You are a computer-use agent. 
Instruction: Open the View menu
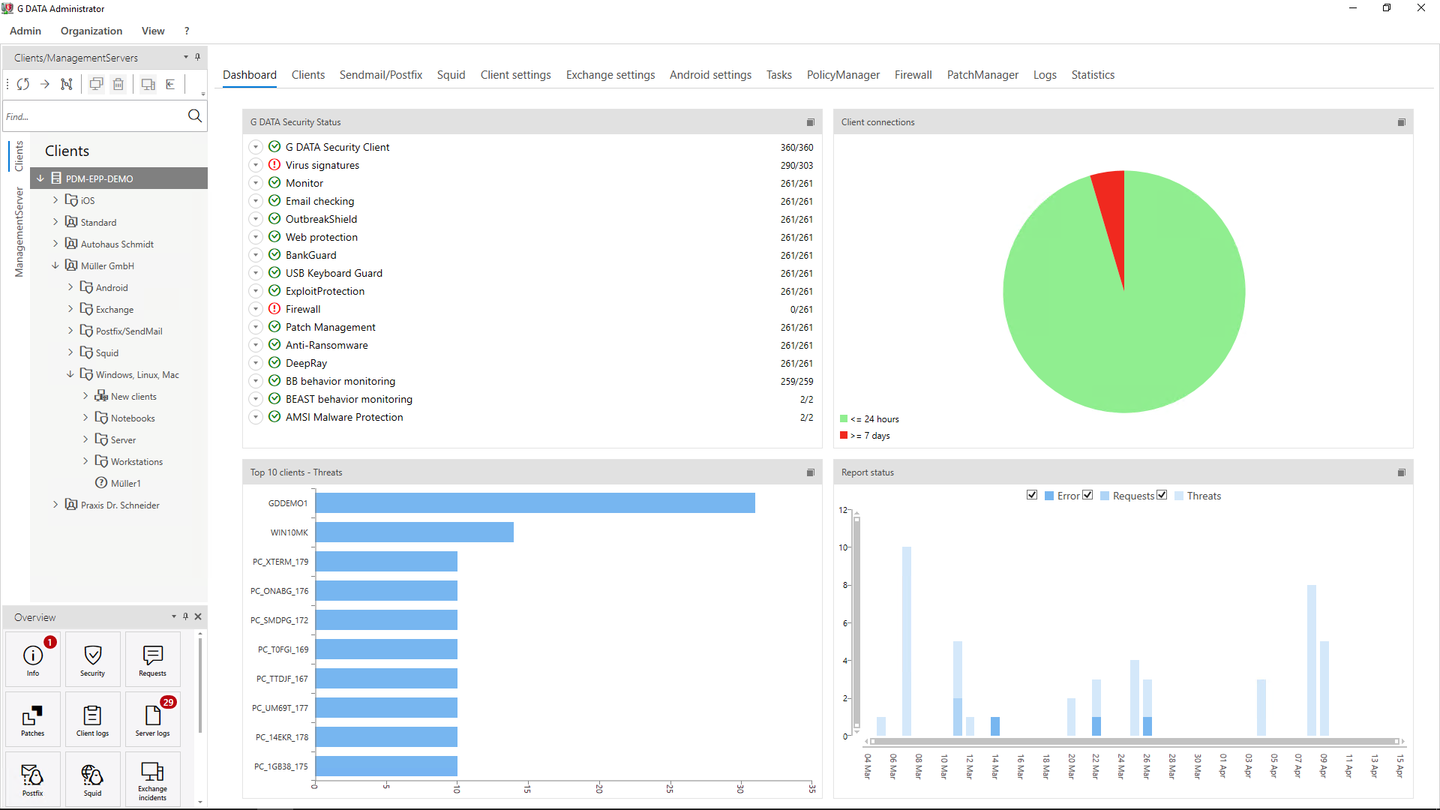point(153,31)
